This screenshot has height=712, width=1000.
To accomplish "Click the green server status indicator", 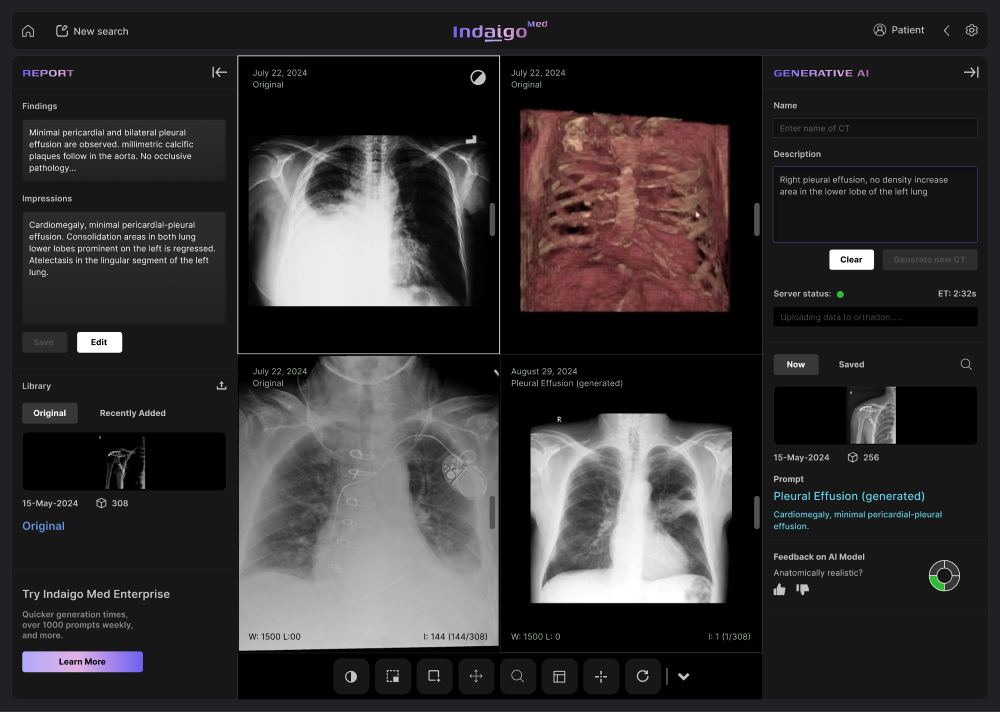I will click(840, 294).
